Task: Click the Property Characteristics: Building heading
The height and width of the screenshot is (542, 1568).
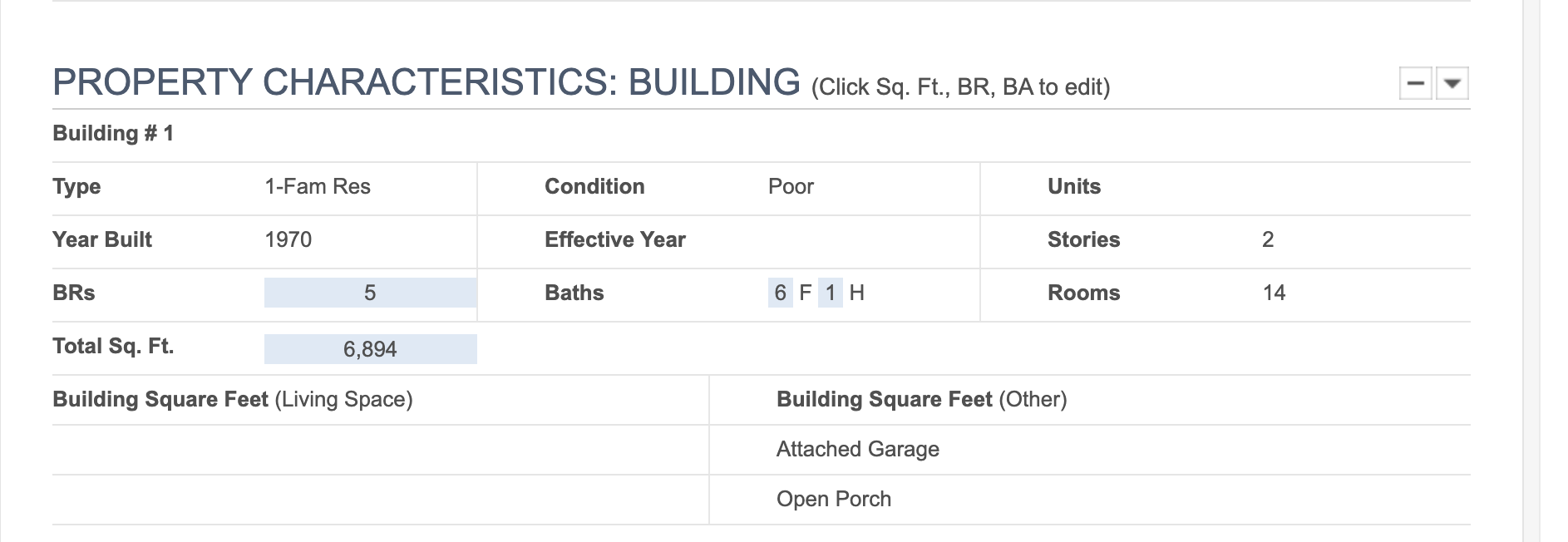Action: [426, 82]
